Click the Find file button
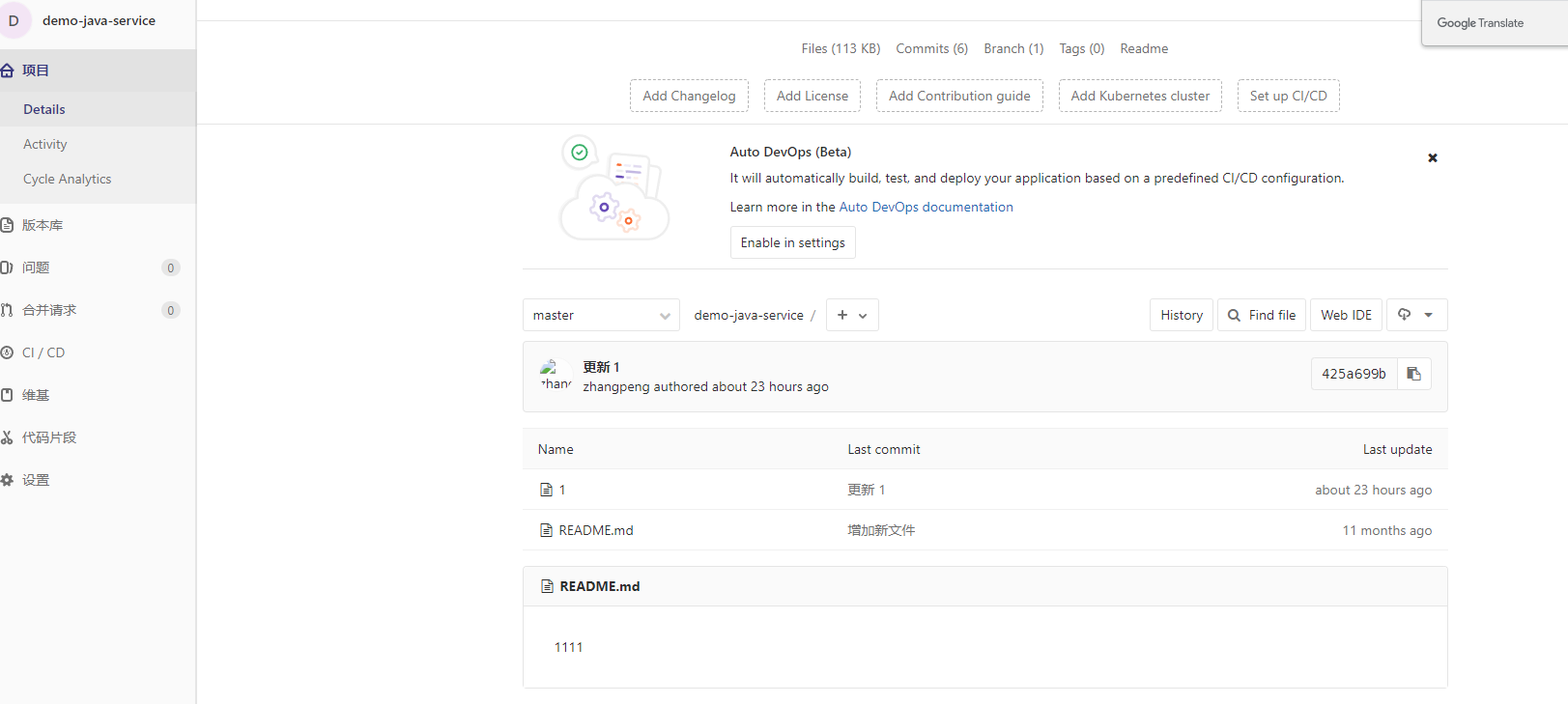 coord(1262,315)
